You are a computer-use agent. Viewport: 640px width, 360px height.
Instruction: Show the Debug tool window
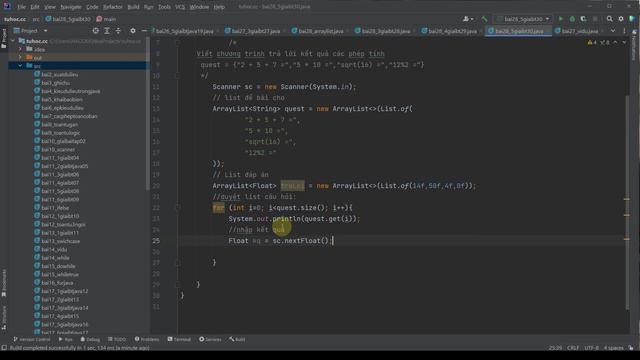[x=90, y=339]
